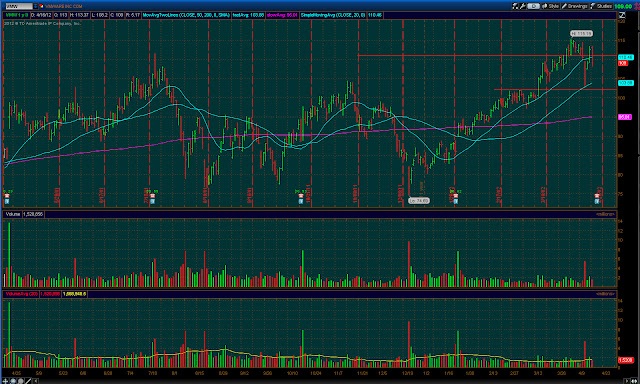Click the event bulb icon below 10/10 phone

click(301, 201)
